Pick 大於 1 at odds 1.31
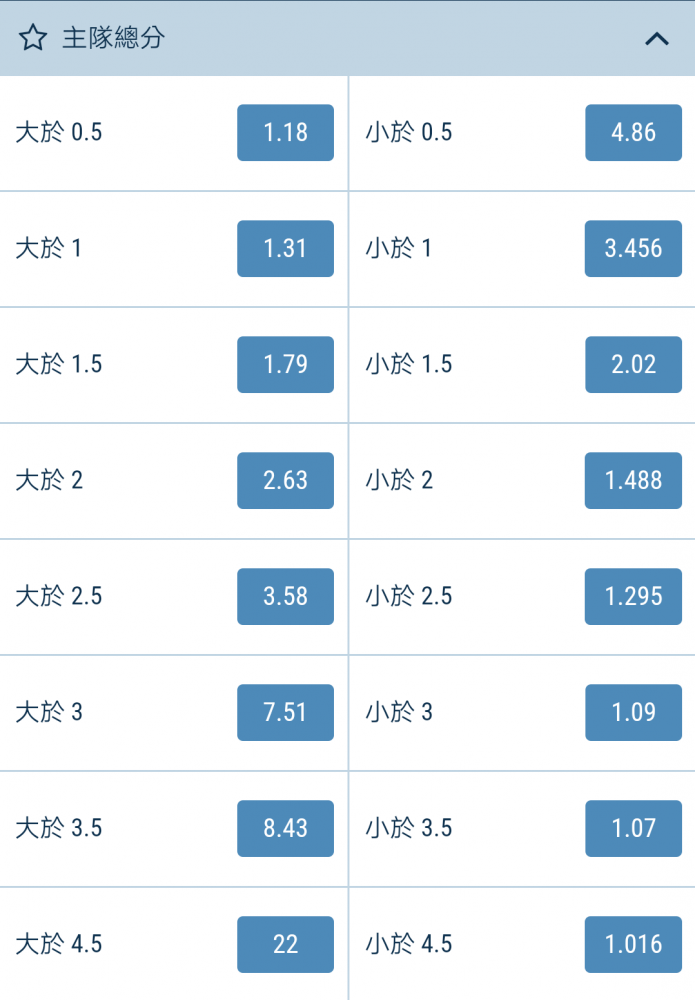This screenshot has width=695, height=1000. tap(285, 249)
